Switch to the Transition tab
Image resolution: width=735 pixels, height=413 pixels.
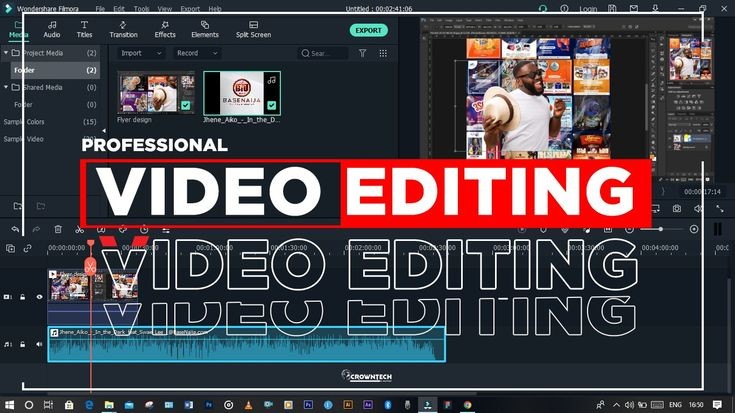pos(123,29)
